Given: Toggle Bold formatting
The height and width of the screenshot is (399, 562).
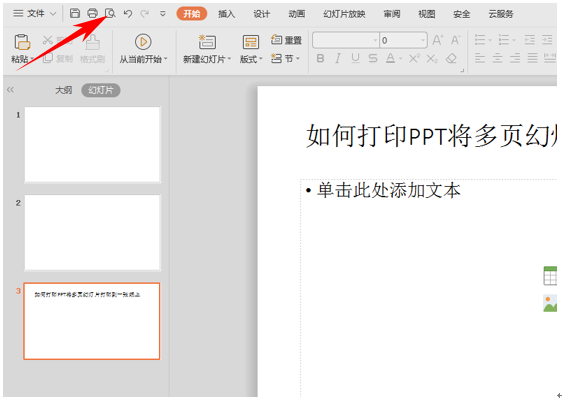Looking at the screenshot, I should (x=320, y=58).
